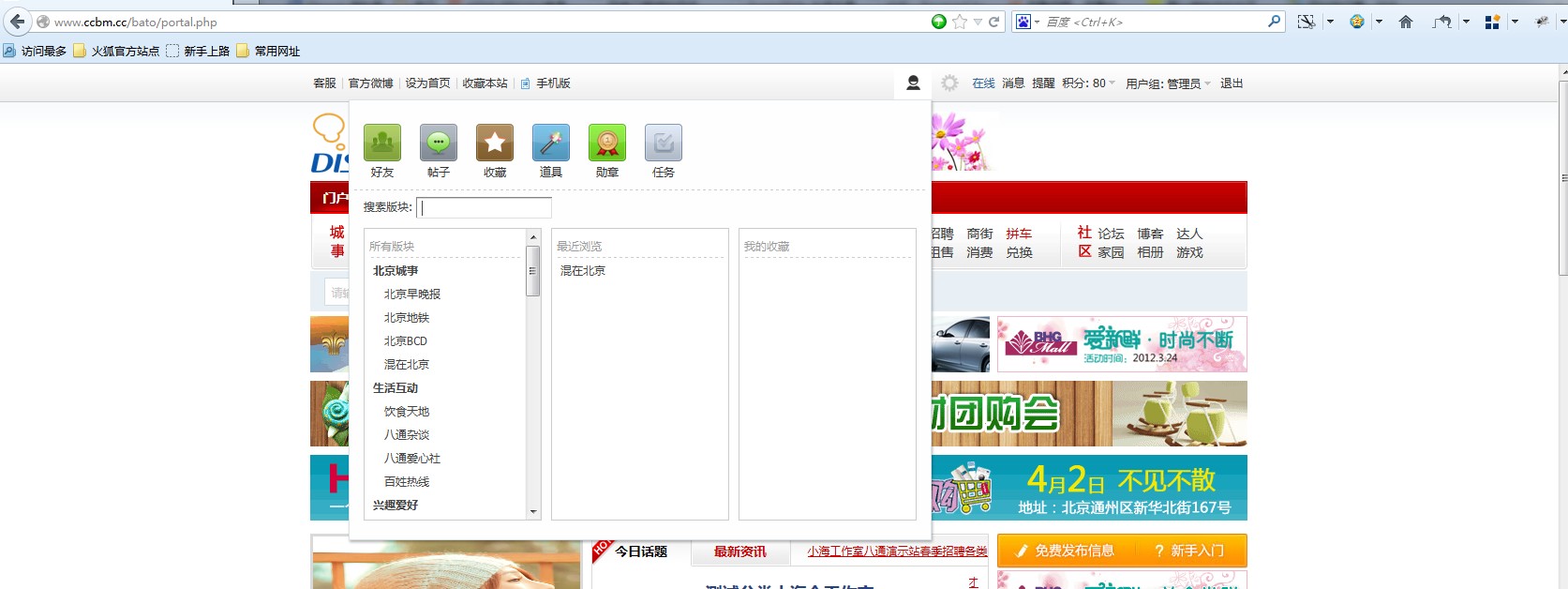
Task: Open the 提醒 reminders link
Action: click(1043, 83)
